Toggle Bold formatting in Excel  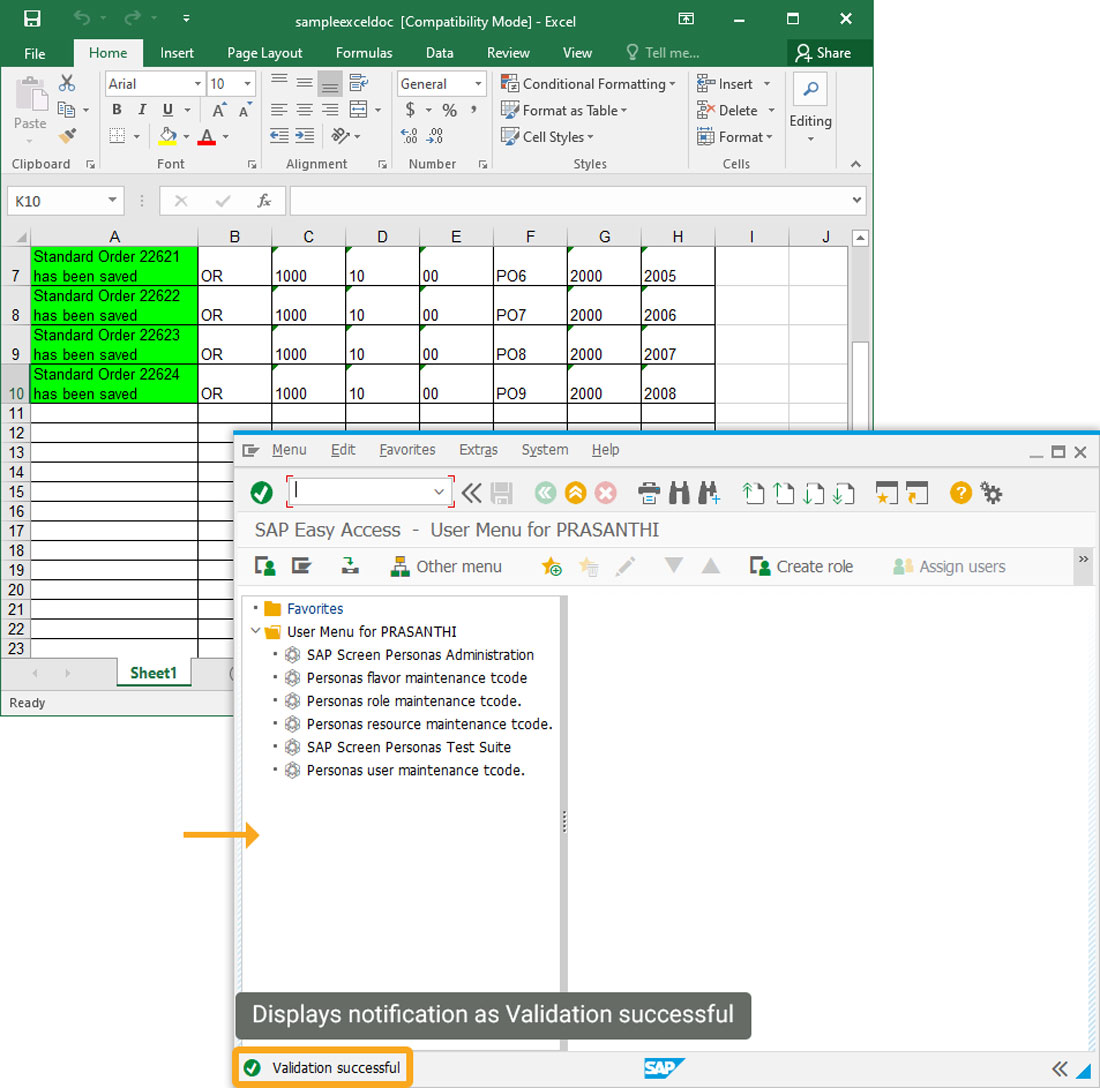point(116,109)
